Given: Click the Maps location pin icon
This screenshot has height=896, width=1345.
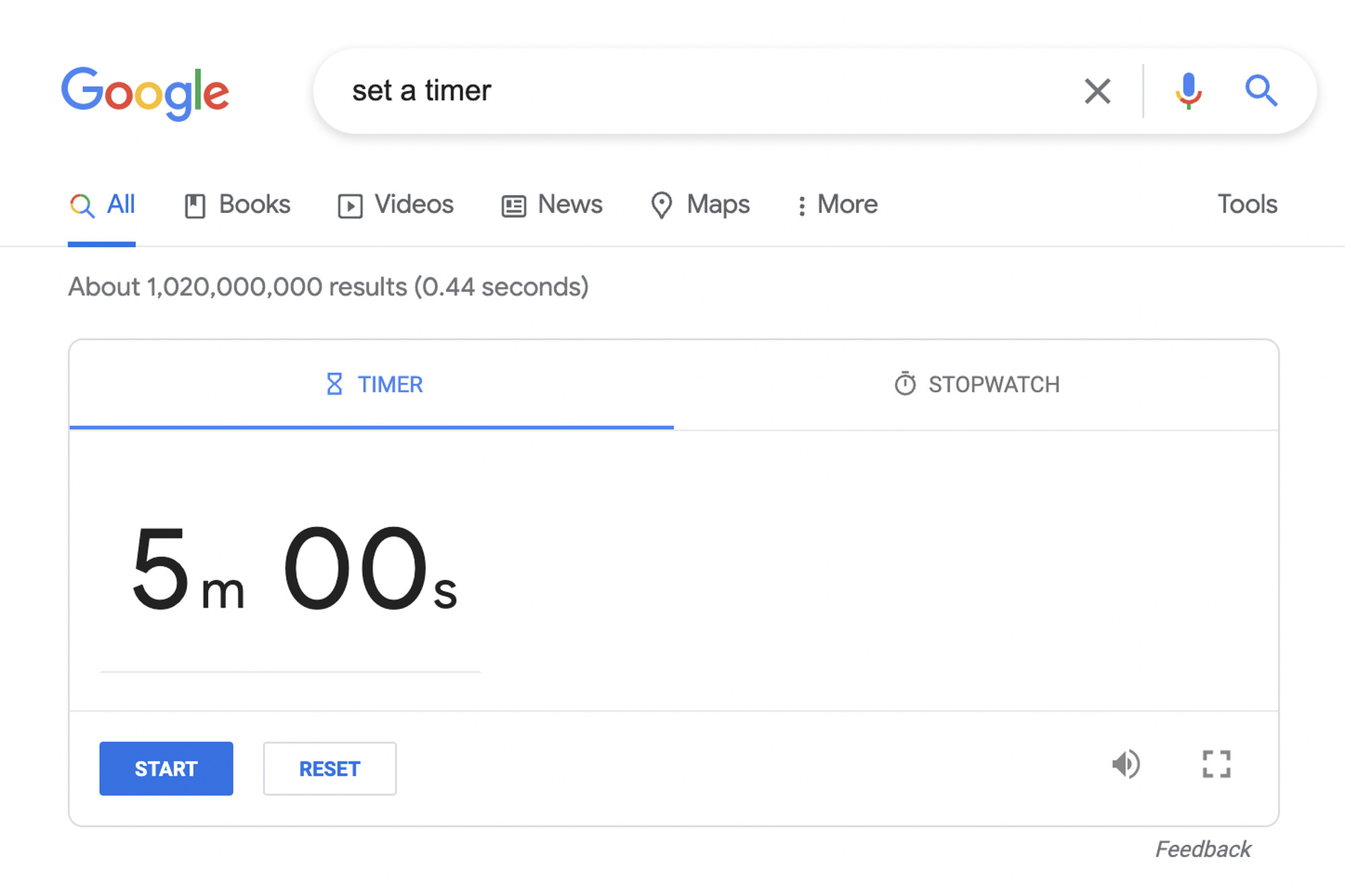Looking at the screenshot, I should (x=660, y=204).
